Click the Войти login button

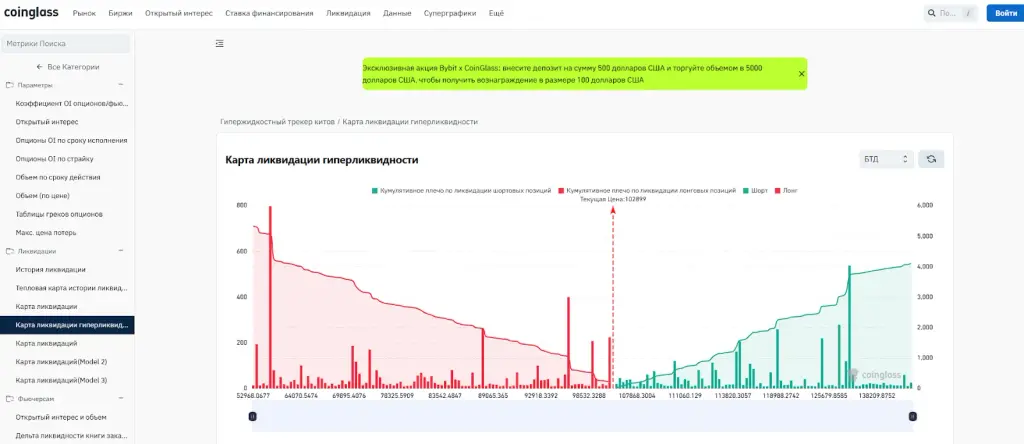pos(1003,13)
